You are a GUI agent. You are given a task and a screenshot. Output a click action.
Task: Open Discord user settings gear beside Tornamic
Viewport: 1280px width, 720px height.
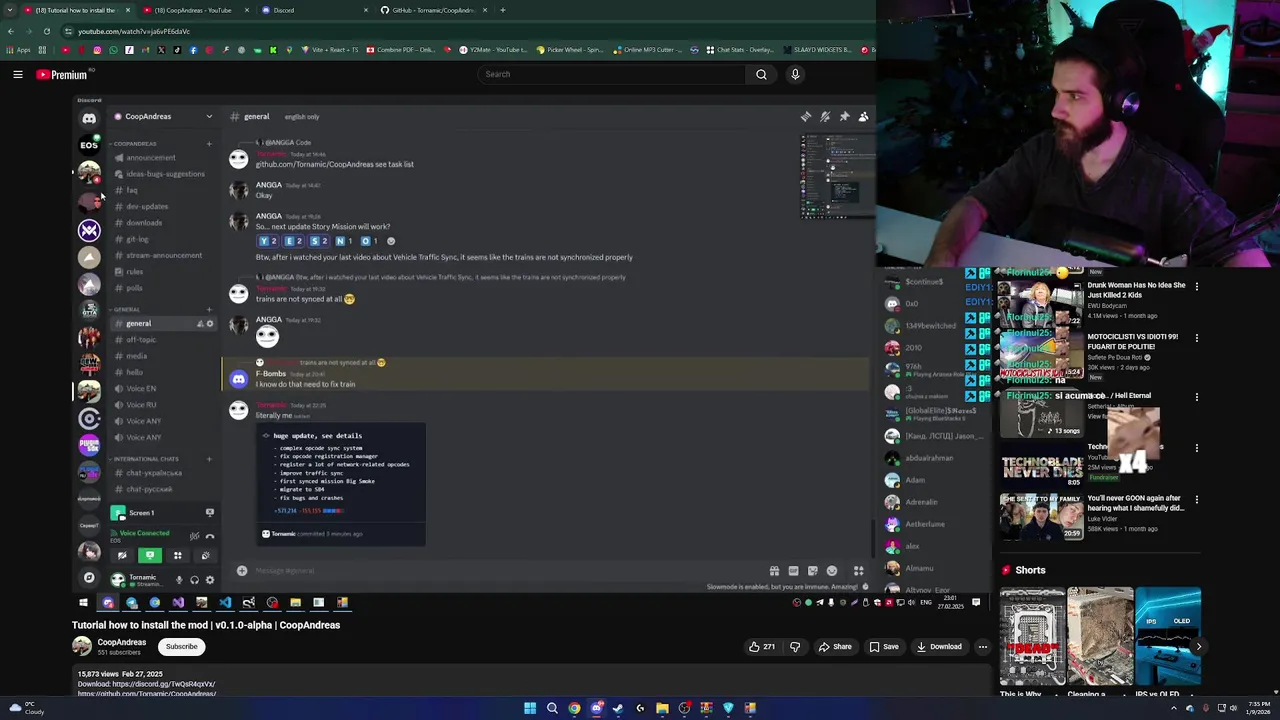(x=209, y=580)
